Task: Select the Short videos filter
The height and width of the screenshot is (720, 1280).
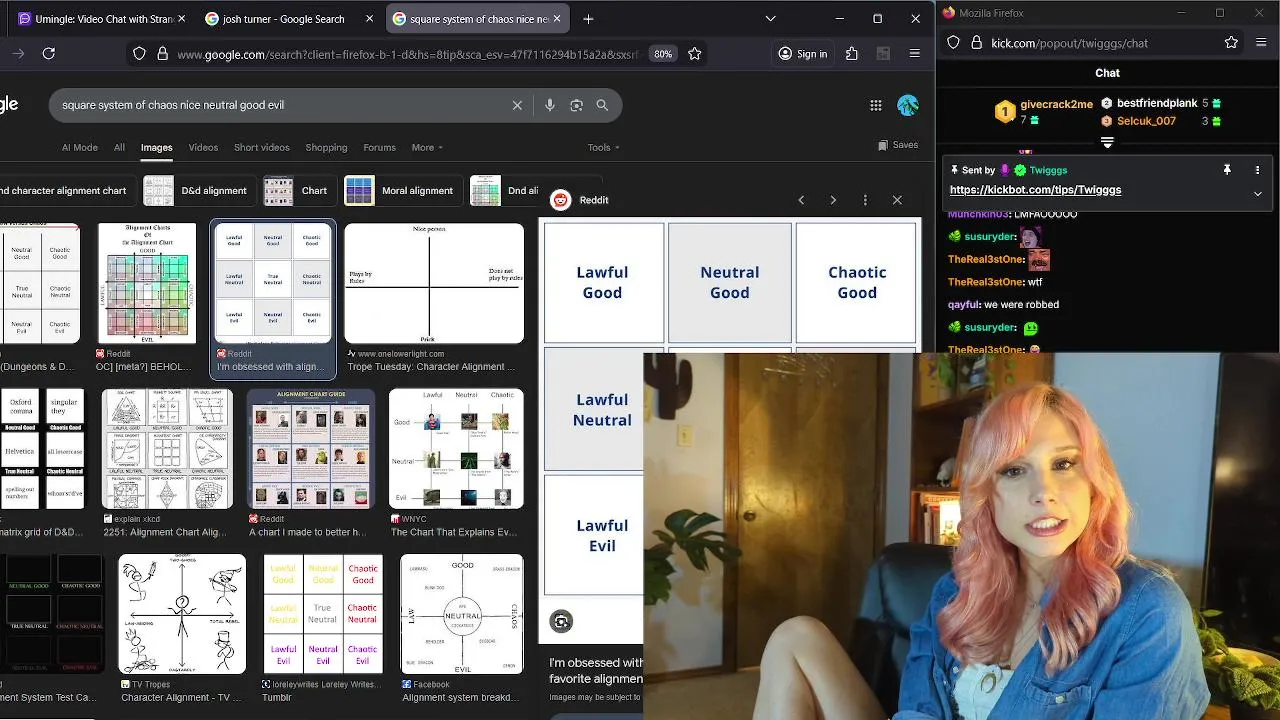Action: pyautogui.click(x=262, y=147)
